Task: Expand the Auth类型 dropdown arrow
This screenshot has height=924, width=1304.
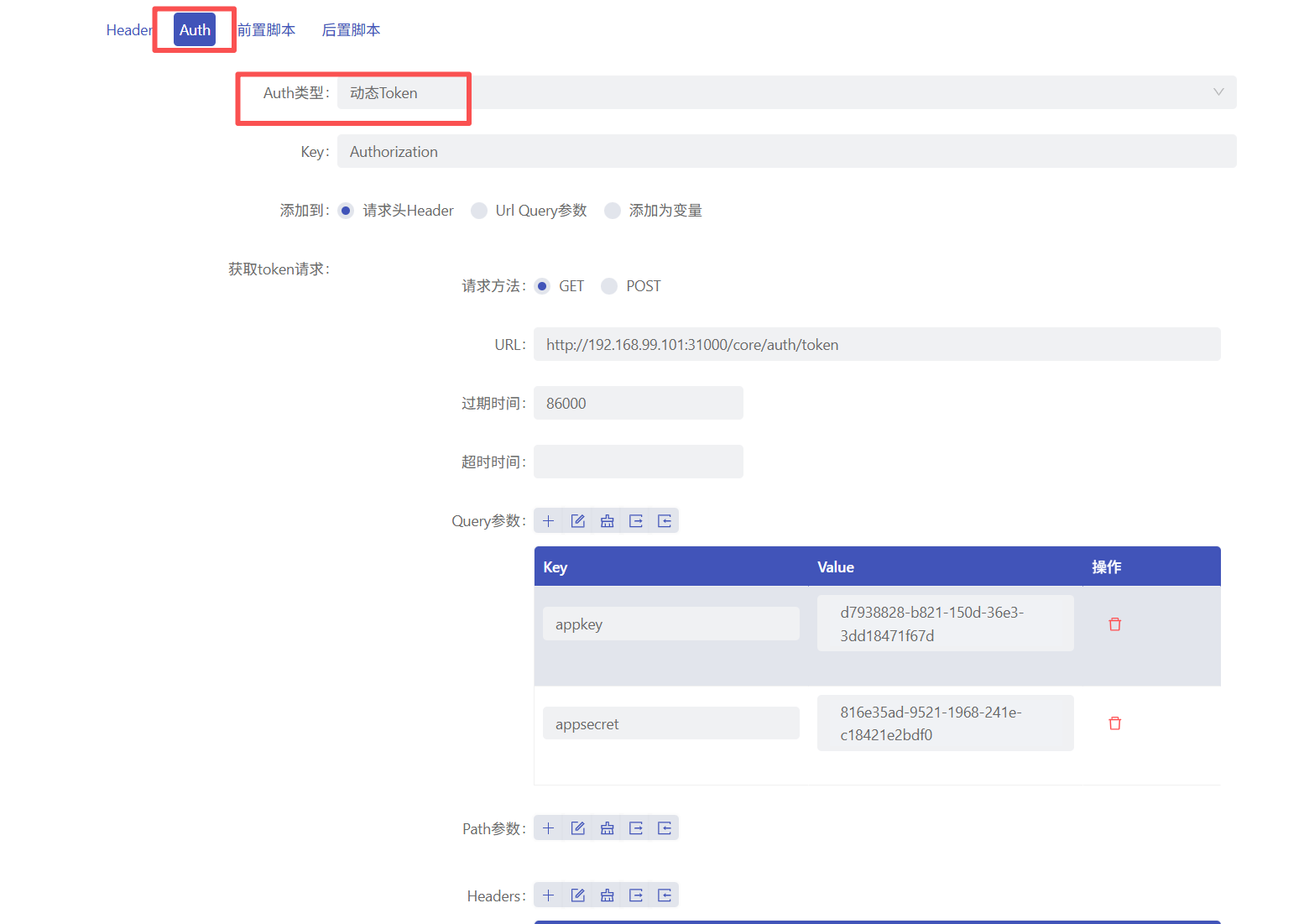Action: tap(1218, 92)
